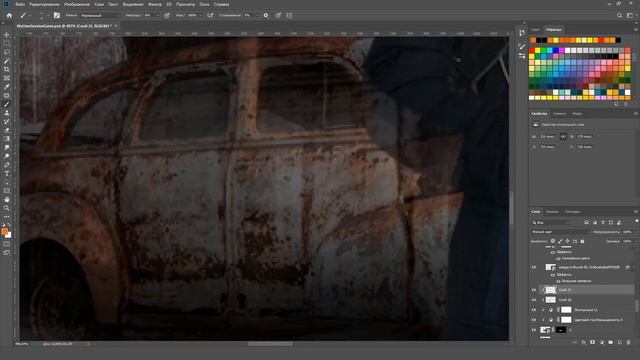640x360 pixels.
Task: Click link width and height icon in Properties
Action: (563, 137)
